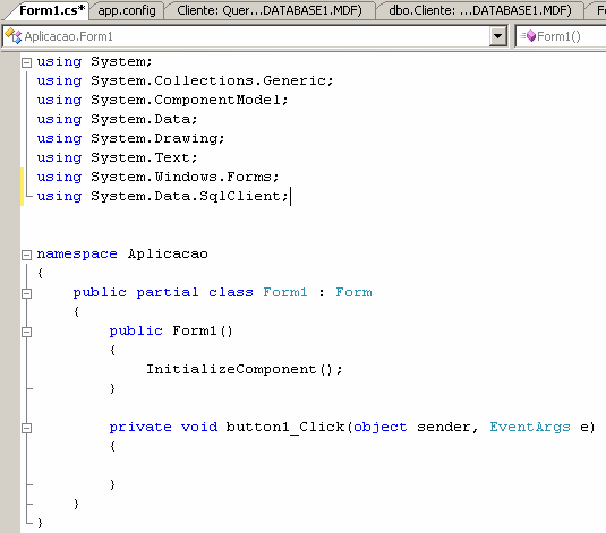Click the System.ComponentModel using line

tap(189, 100)
